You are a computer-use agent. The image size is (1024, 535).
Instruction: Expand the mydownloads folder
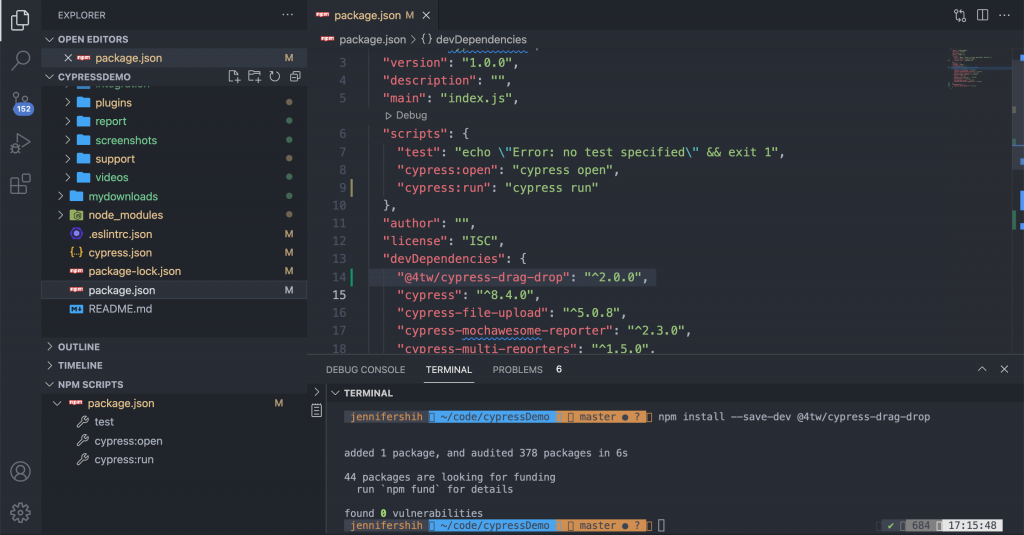pyautogui.click(x=60, y=196)
